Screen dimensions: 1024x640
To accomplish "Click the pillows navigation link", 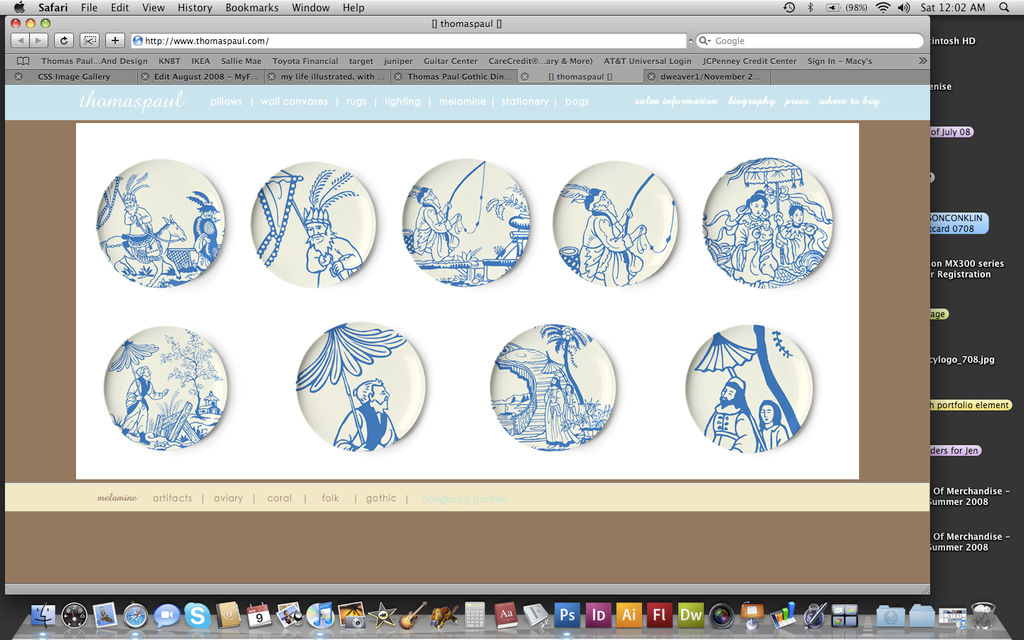I will point(226,101).
